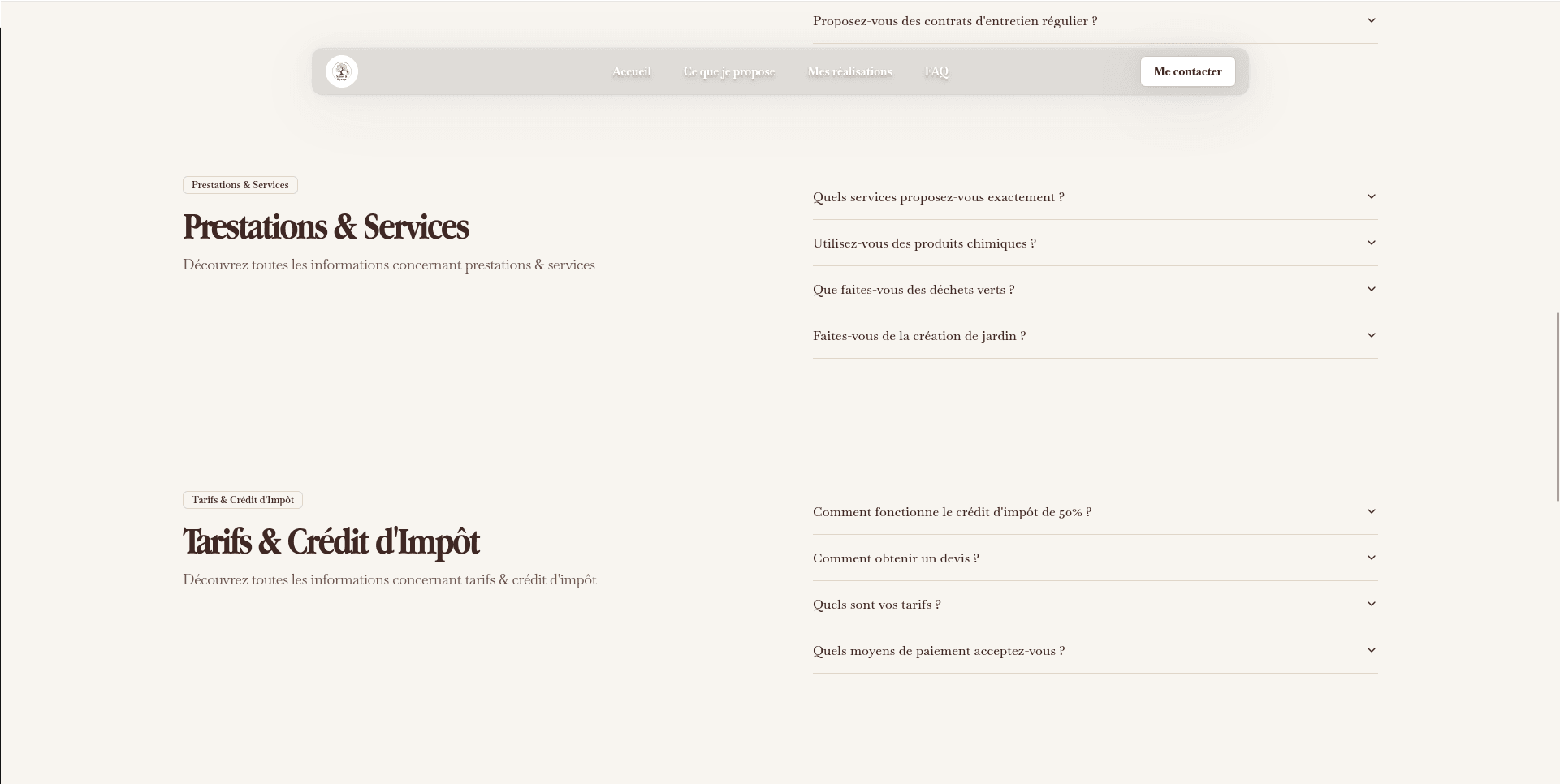
Task: Expand the moyens de paiement question
Action: pyautogui.click(x=938, y=651)
